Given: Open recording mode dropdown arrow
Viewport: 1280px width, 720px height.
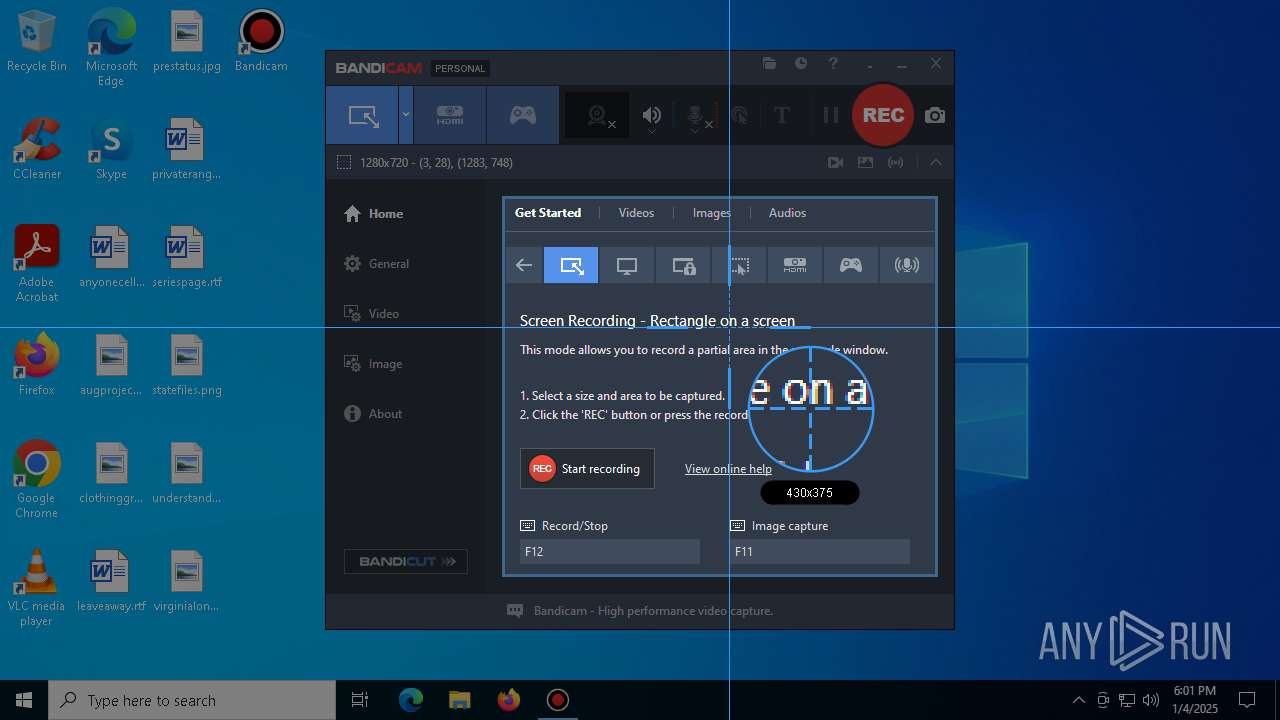Looking at the screenshot, I should [405, 115].
